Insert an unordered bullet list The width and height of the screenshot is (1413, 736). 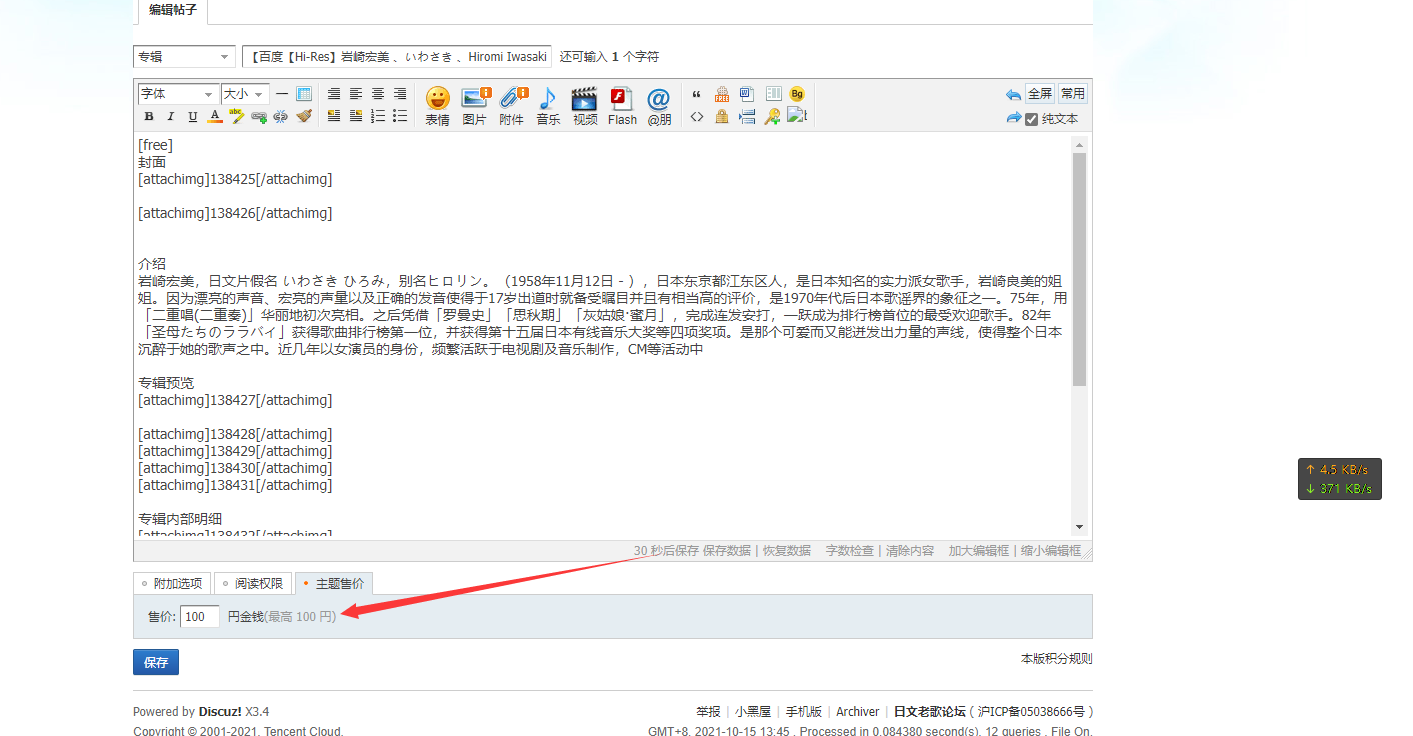coord(400,116)
